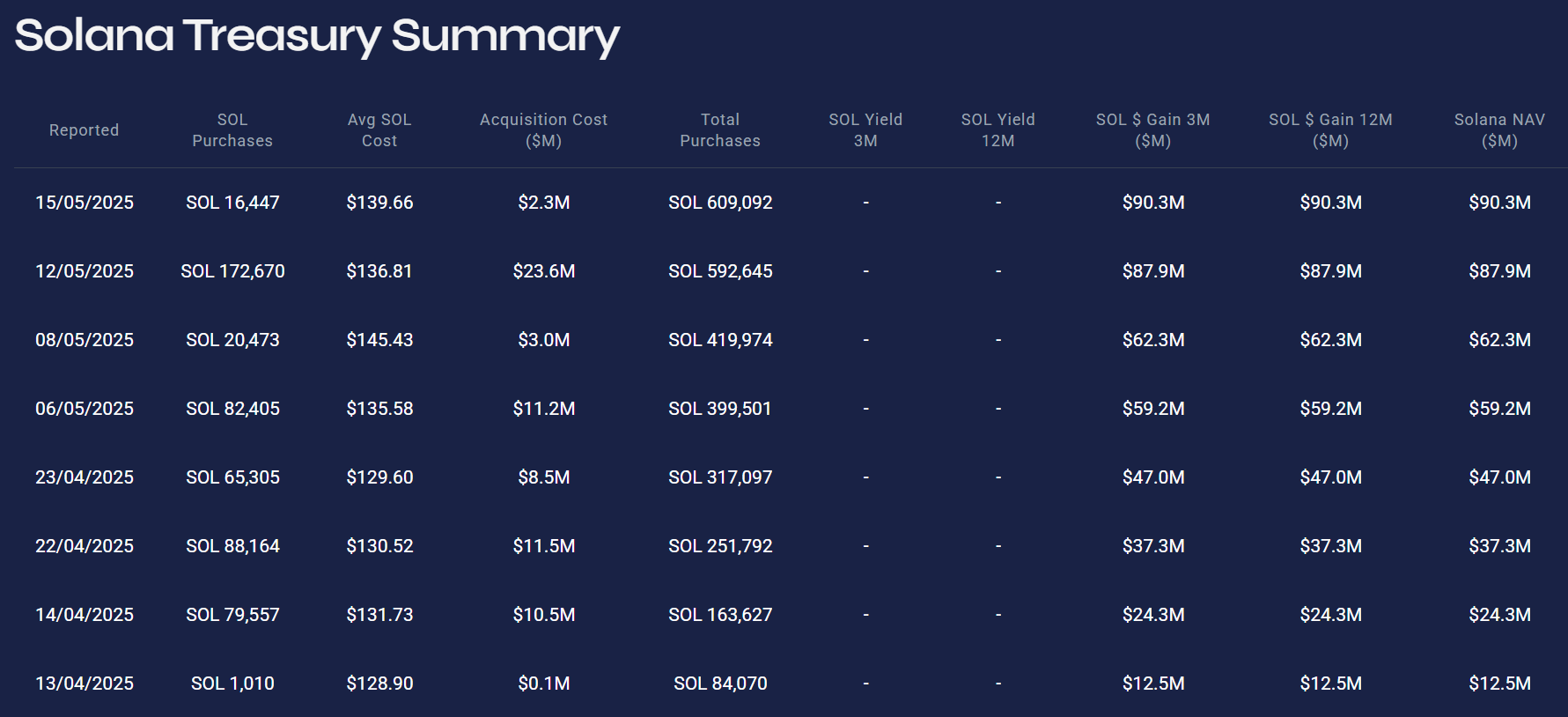Image resolution: width=1568 pixels, height=717 pixels.
Task: Select the 23/04/2025 date cell
Action: click(x=85, y=477)
